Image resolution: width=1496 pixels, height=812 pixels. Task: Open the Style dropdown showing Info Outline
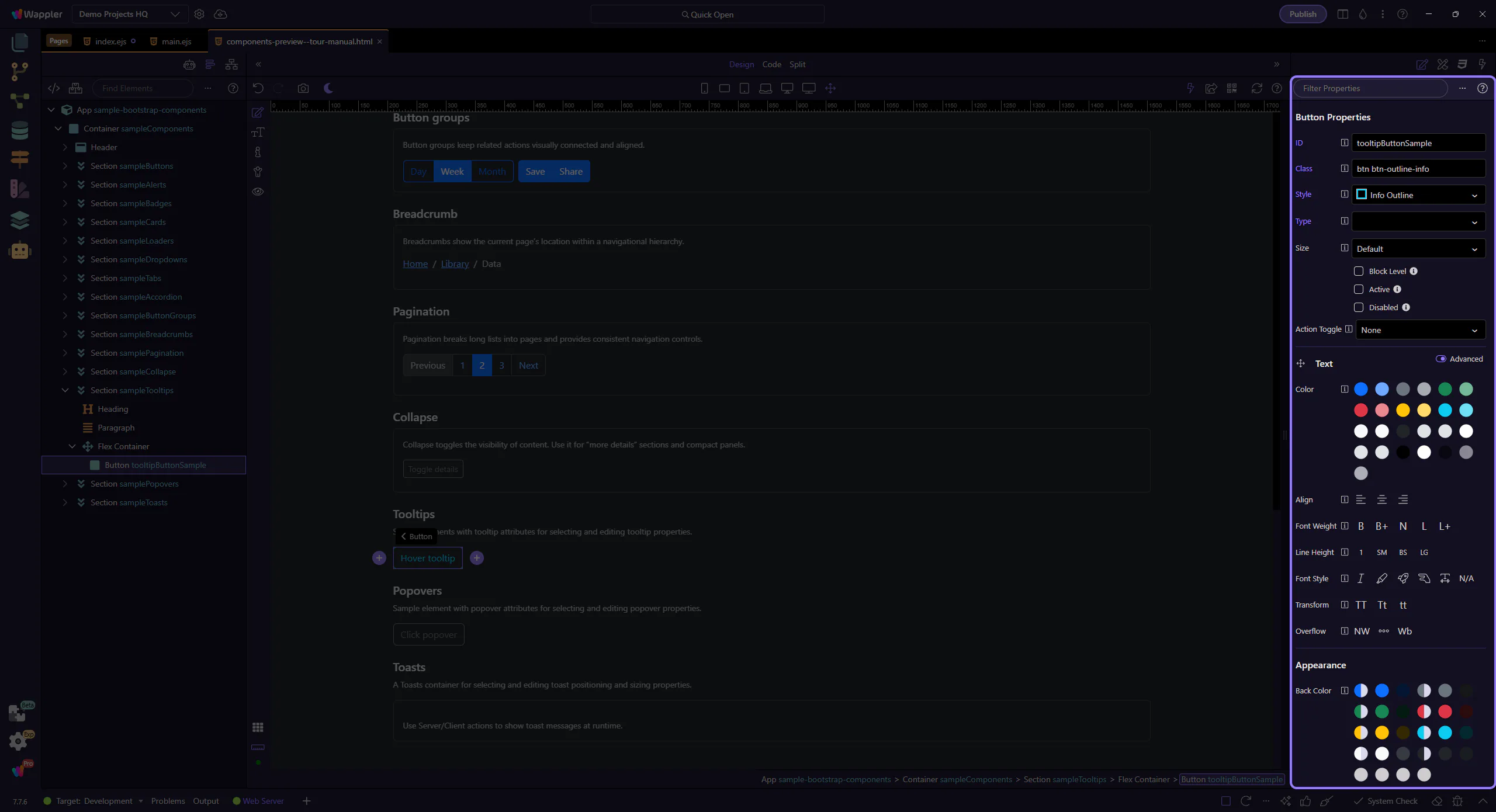click(1418, 195)
